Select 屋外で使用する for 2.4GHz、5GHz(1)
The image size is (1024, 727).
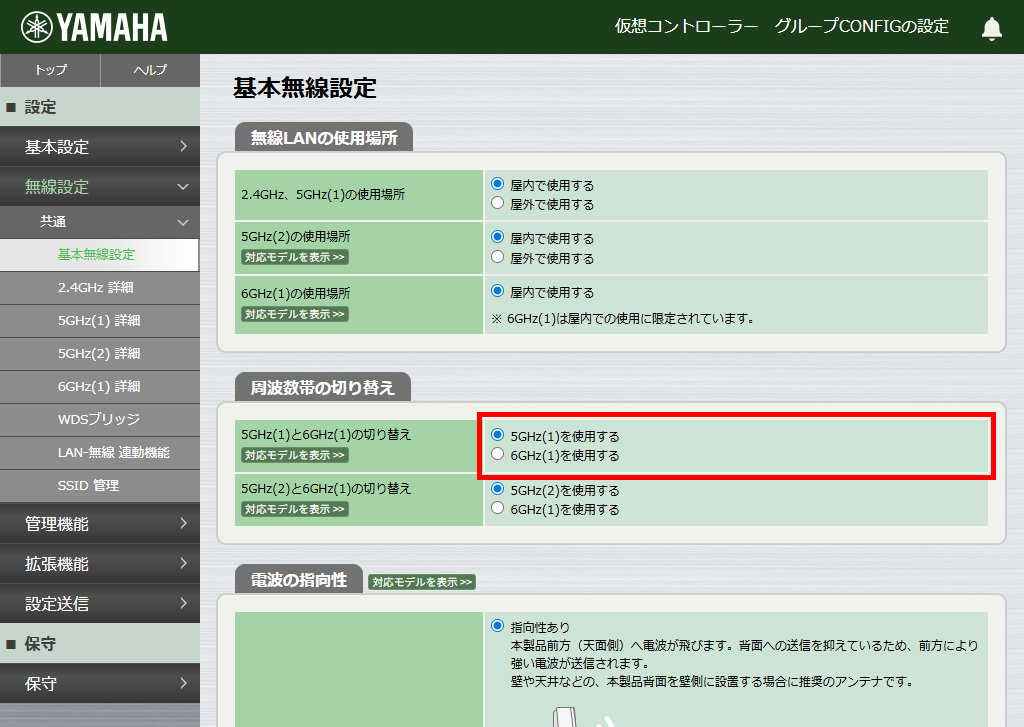[498, 203]
